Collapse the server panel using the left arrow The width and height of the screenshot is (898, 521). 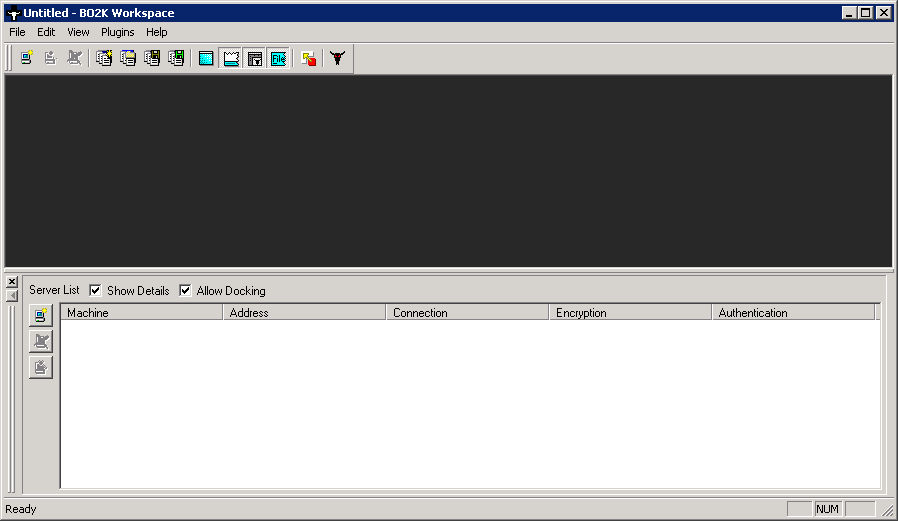tap(12, 296)
